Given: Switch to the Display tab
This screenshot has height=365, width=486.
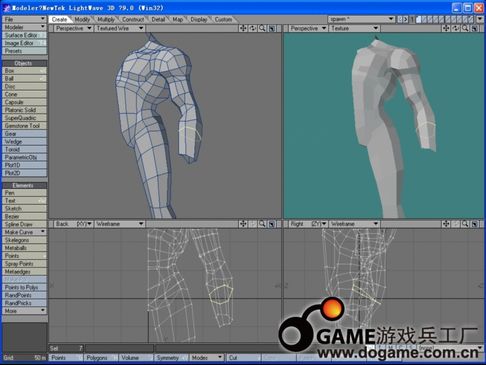Looking at the screenshot, I should [199, 19].
